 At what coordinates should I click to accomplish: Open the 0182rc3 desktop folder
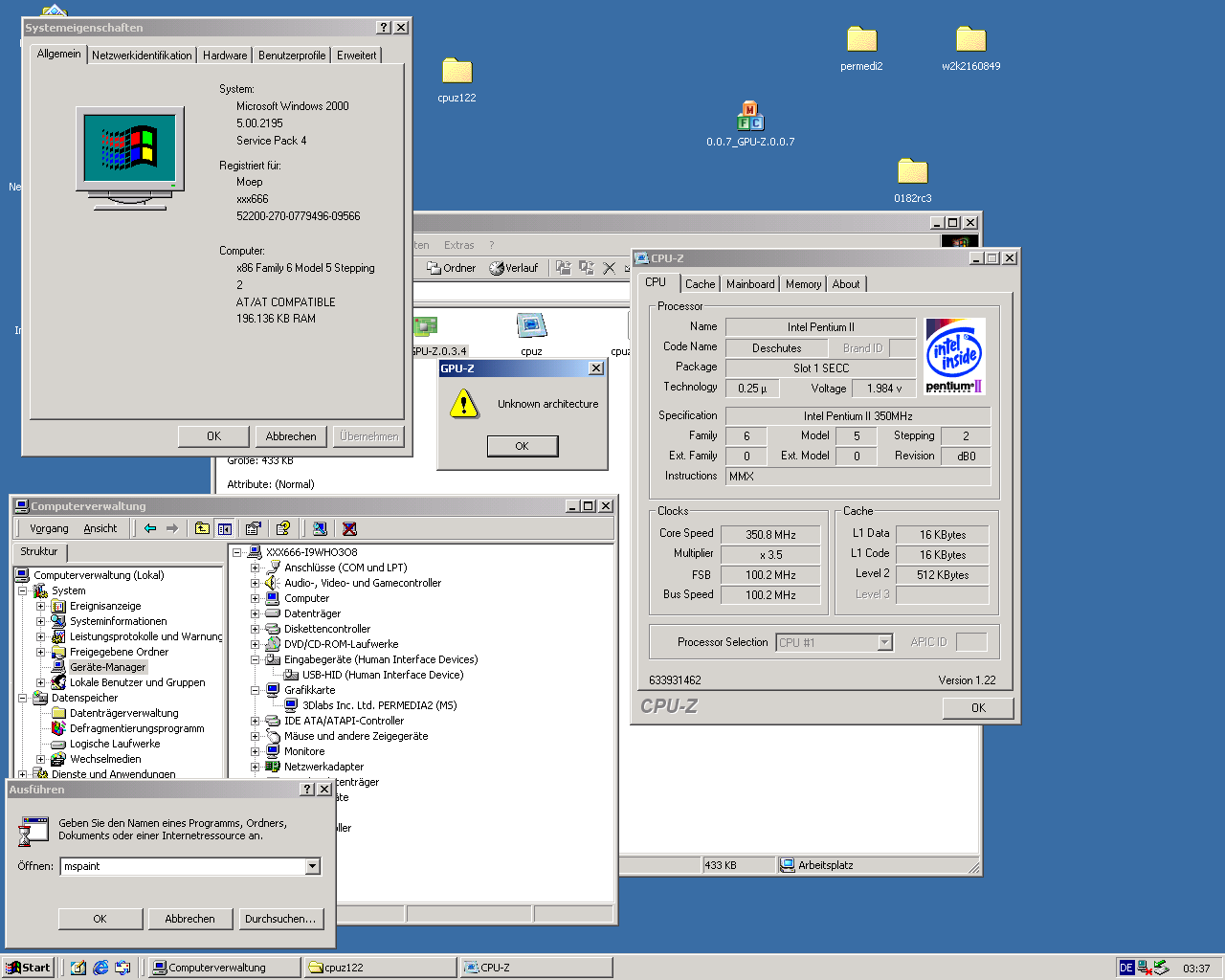point(912,181)
